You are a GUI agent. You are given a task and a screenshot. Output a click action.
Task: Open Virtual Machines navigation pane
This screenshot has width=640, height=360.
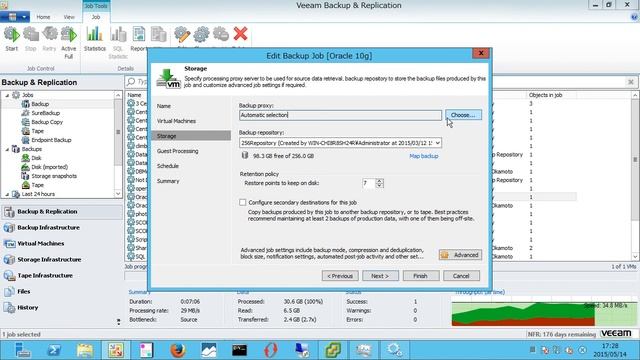(40, 243)
